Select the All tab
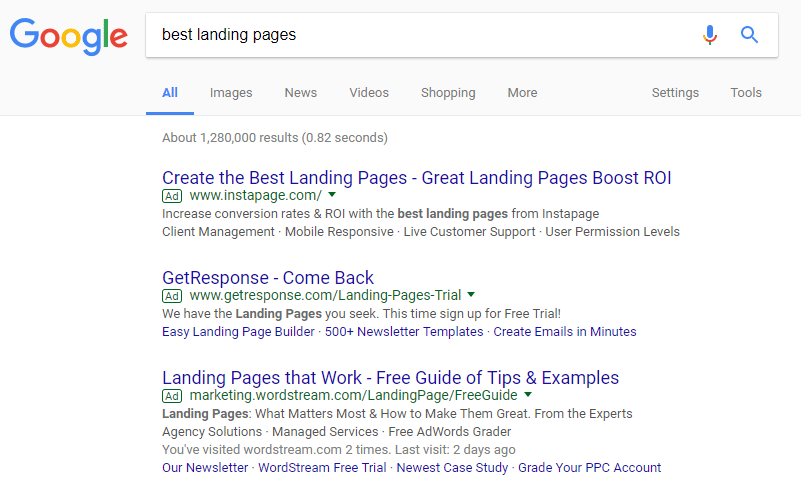 [170, 92]
